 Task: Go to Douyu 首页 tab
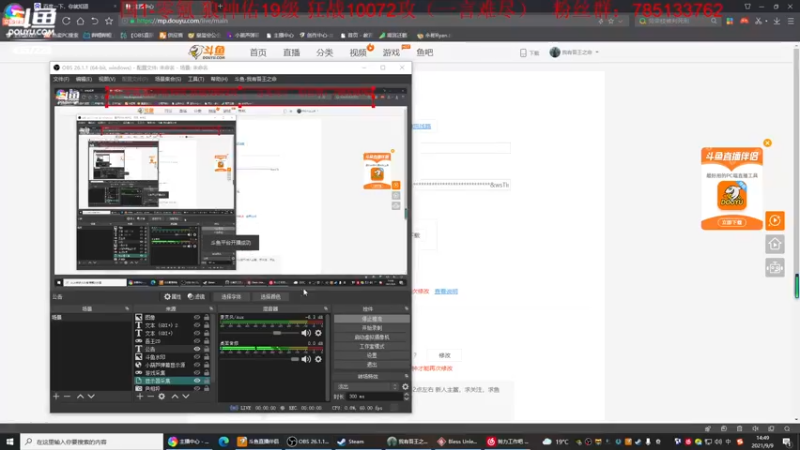[x=258, y=53]
